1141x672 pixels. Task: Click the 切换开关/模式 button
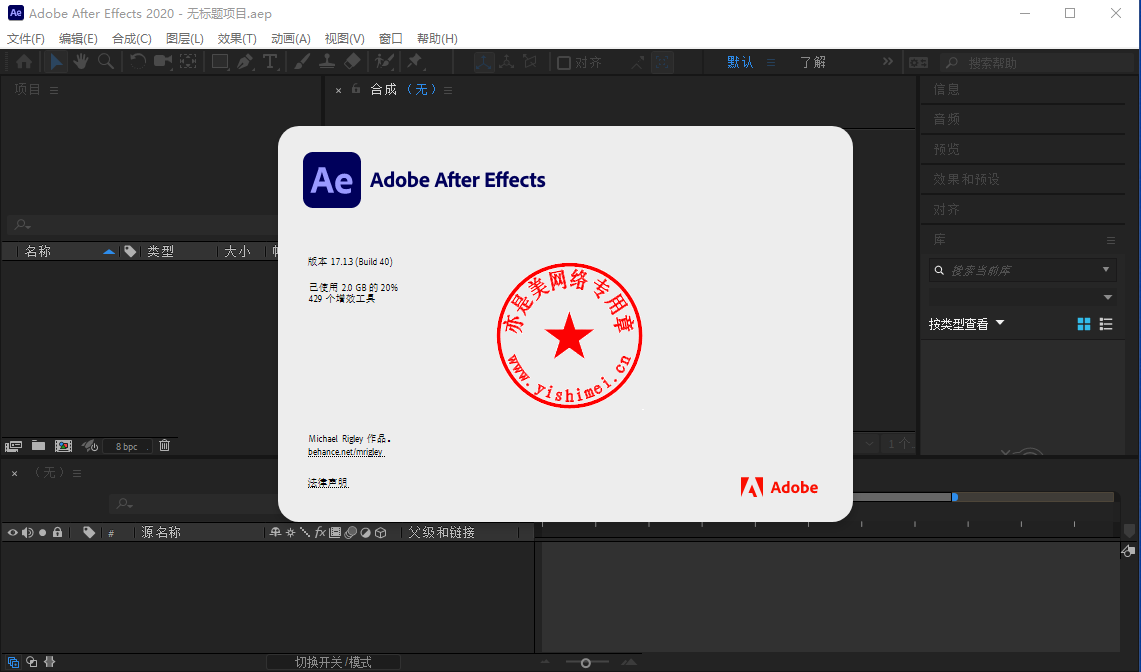point(333,662)
